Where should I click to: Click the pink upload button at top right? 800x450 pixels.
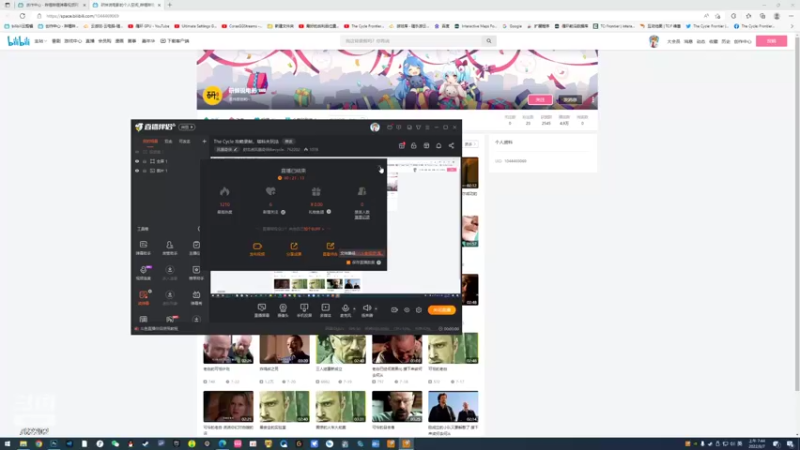(x=771, y=41)
